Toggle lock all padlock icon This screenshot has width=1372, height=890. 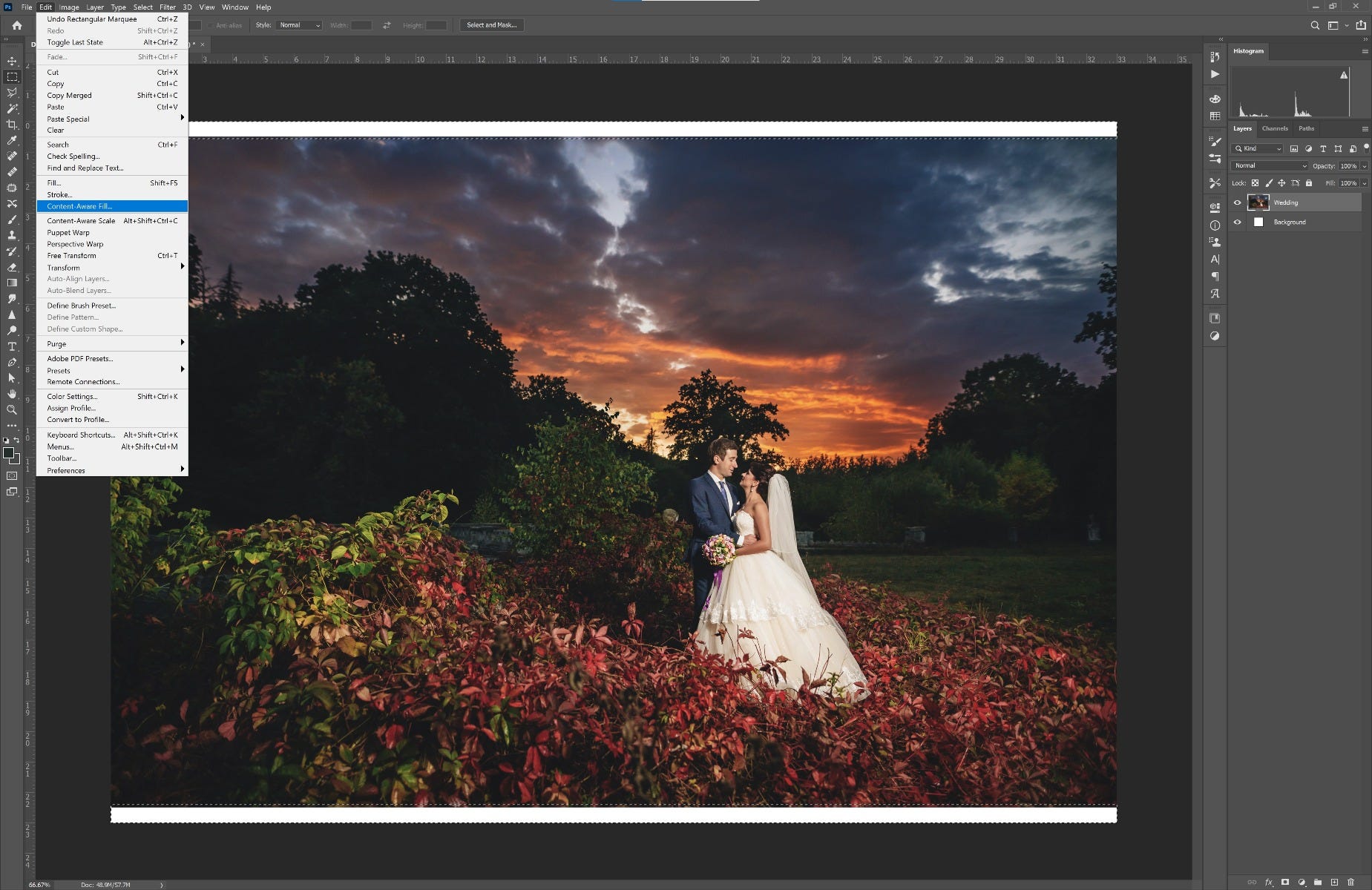[1309, 183]
